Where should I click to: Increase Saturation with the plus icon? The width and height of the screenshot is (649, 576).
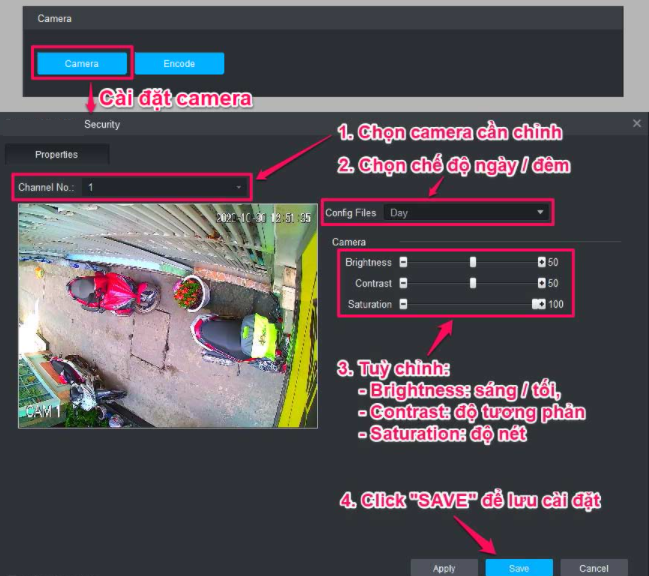pyautogui.click(x=540, y=304)
